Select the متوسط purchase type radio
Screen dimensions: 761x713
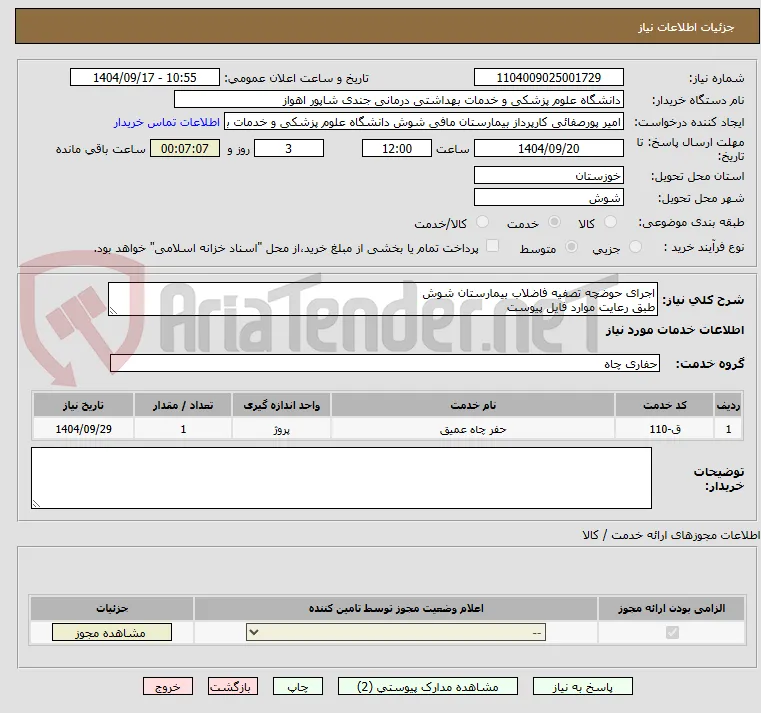(x=572, y=247)
